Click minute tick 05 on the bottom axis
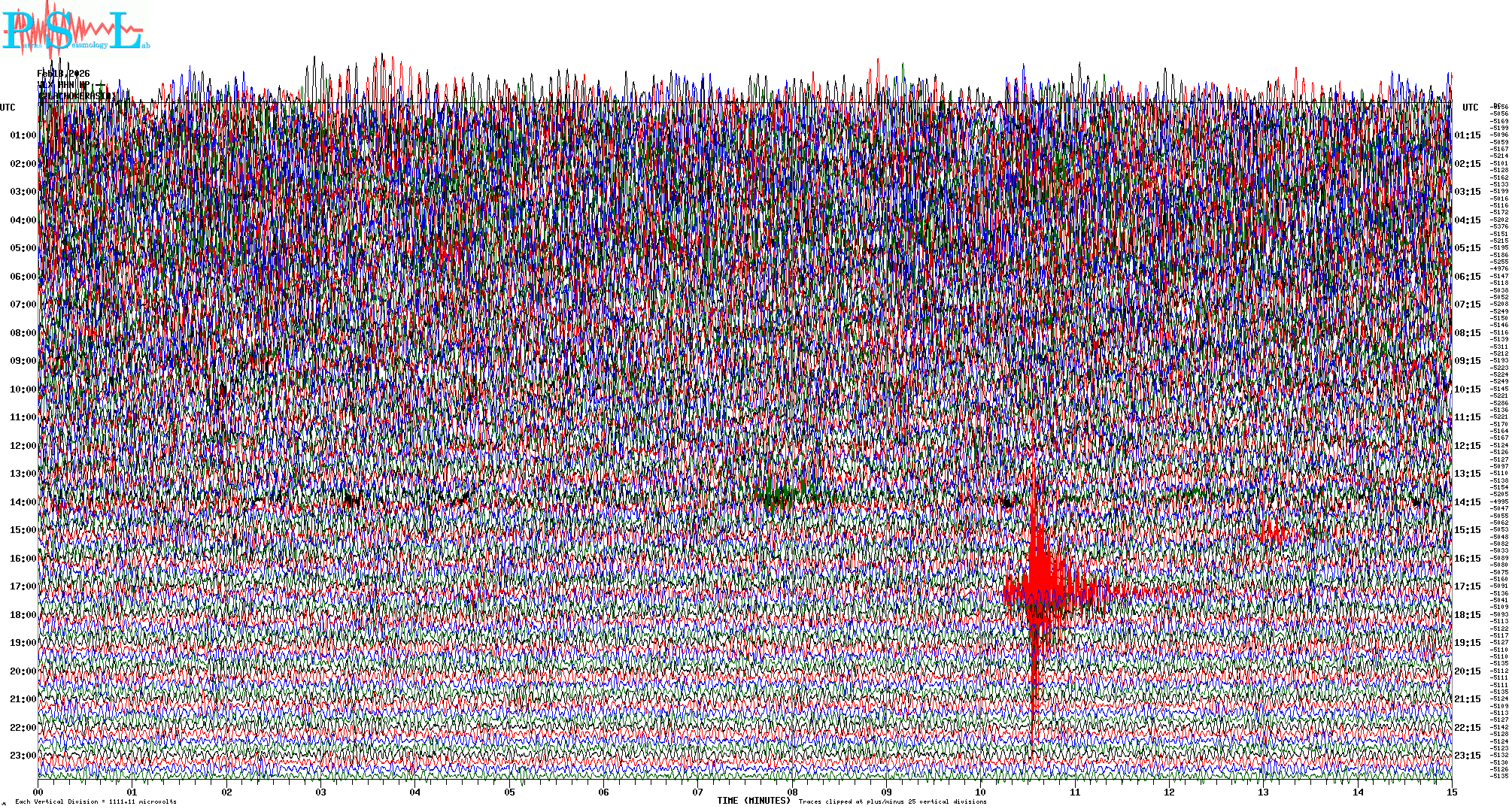This screenshot has width=1512, height=812. pos(510,792)
